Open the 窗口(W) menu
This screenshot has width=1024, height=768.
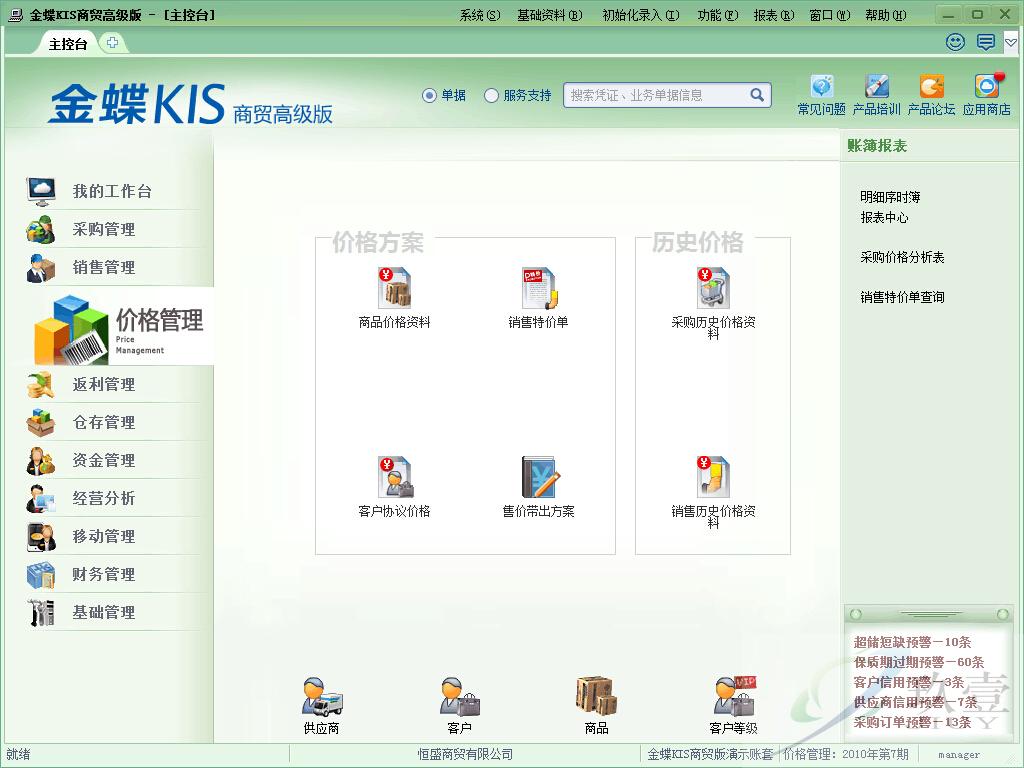830,15
